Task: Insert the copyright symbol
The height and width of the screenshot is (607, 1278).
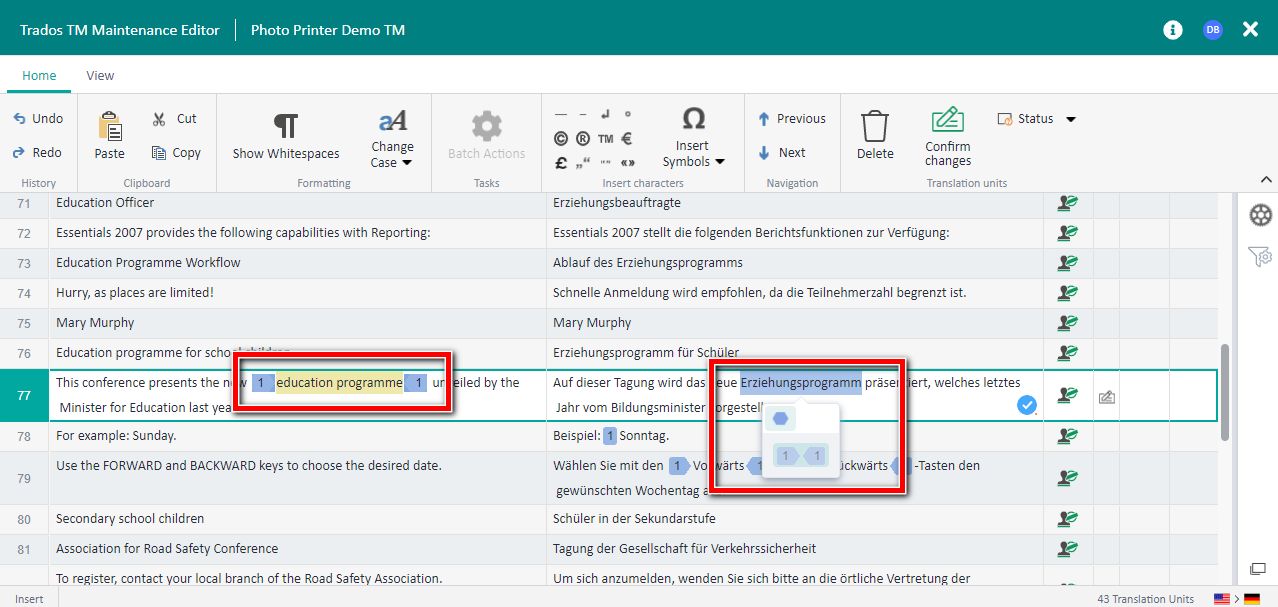Action: (x=561, y=139)
